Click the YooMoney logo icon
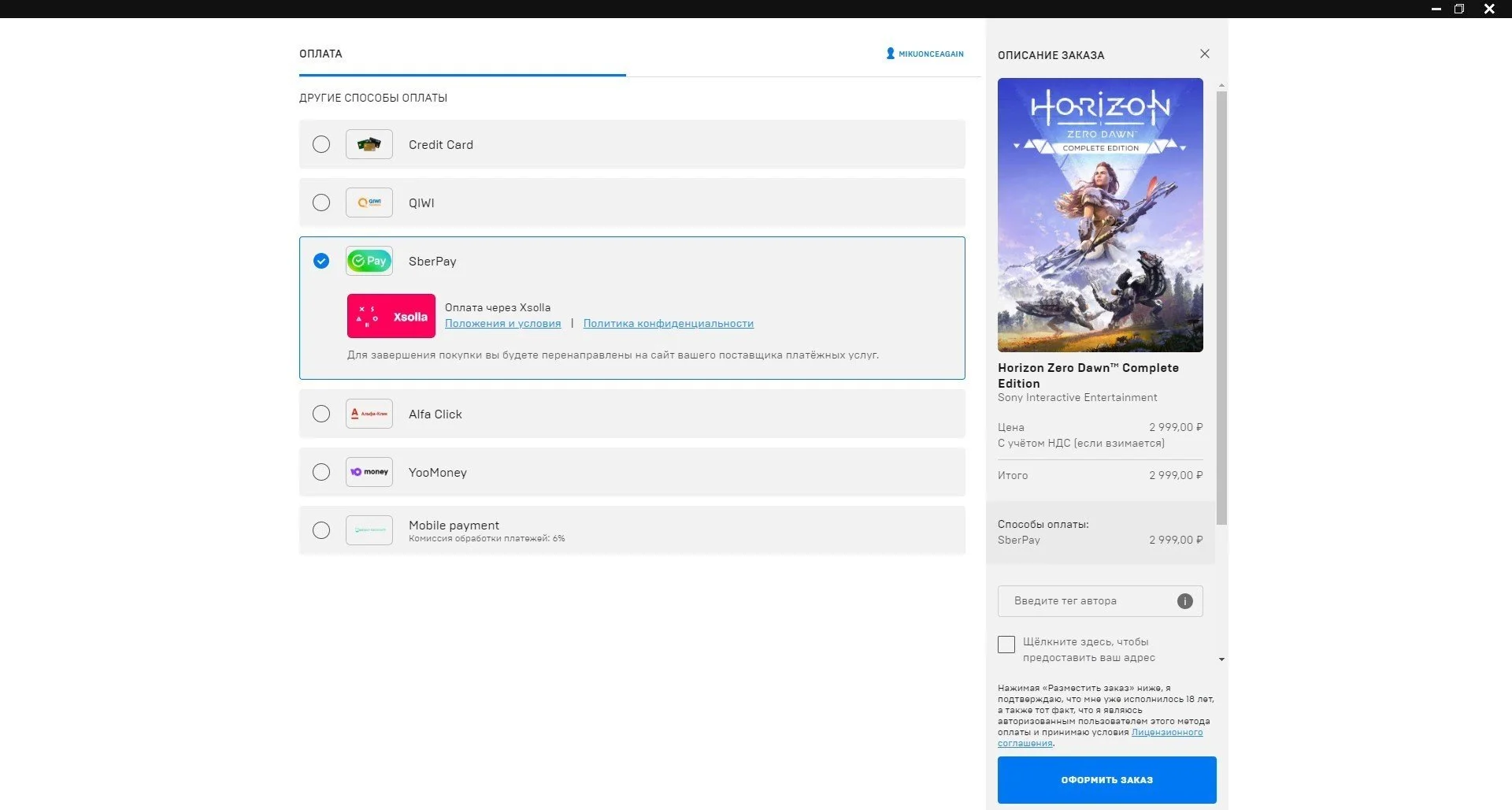Image resolution: width=1512 pixels, height=810 pixels. click(x=369, y=472)
